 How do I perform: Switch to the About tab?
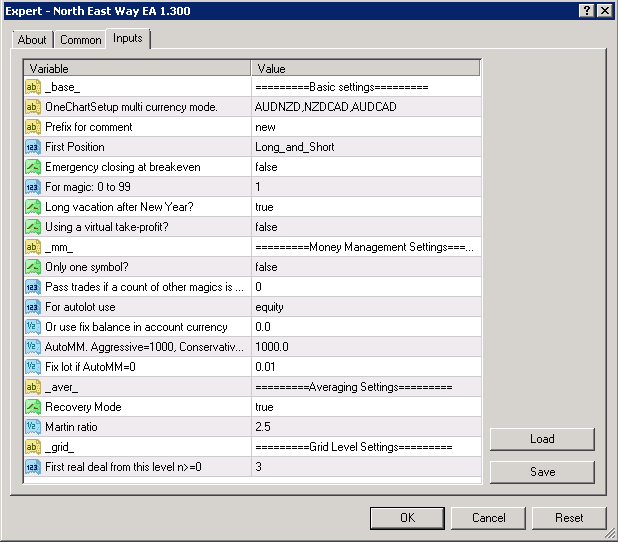tap(32, 40)
